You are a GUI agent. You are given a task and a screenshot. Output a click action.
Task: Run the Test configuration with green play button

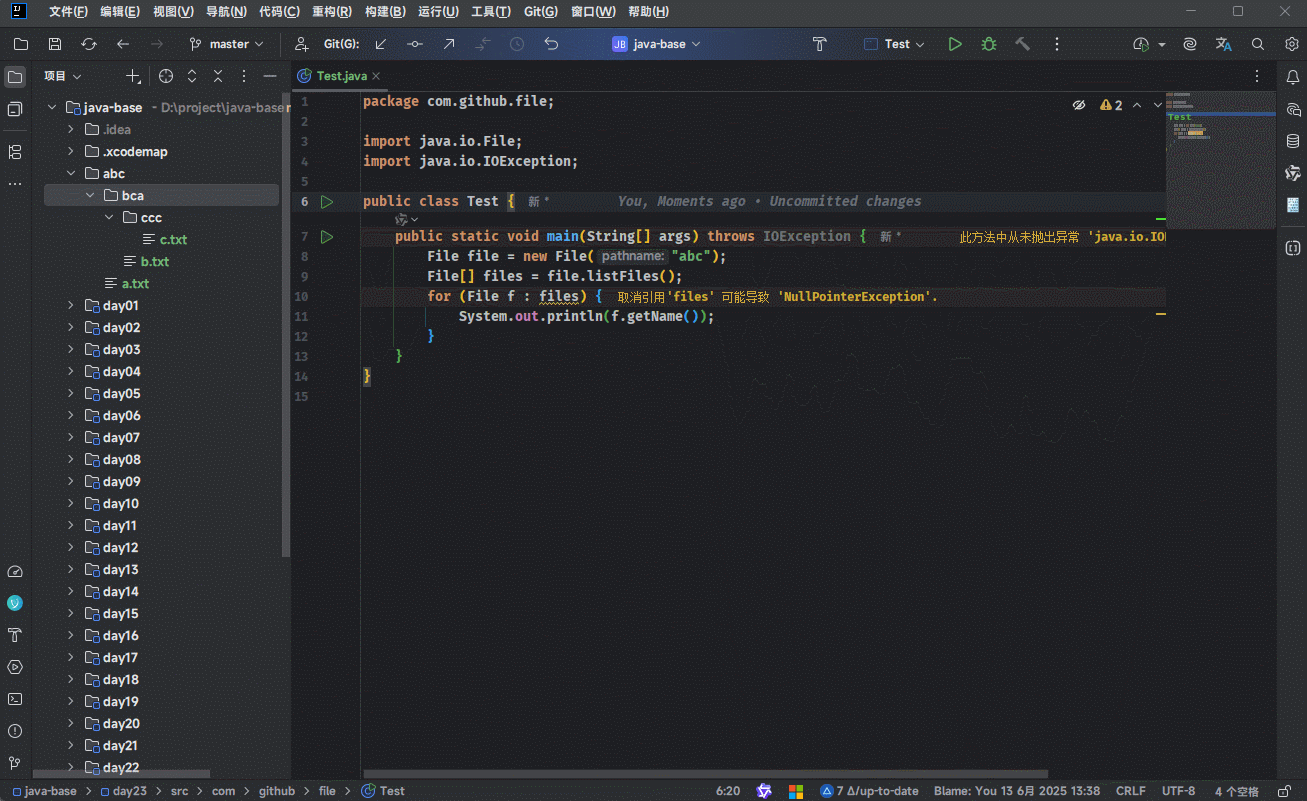coord(955,44)
